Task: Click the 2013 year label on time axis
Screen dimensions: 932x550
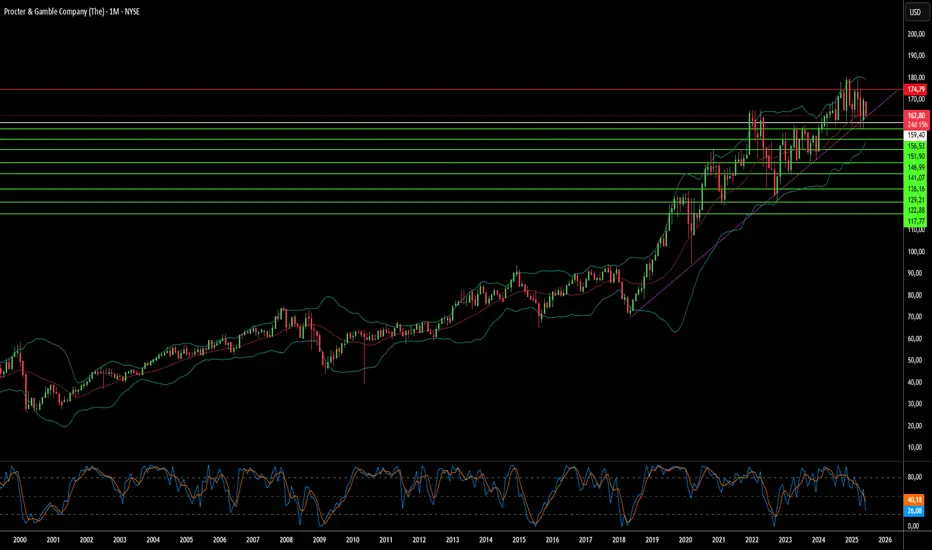Action: coord(452,540)
